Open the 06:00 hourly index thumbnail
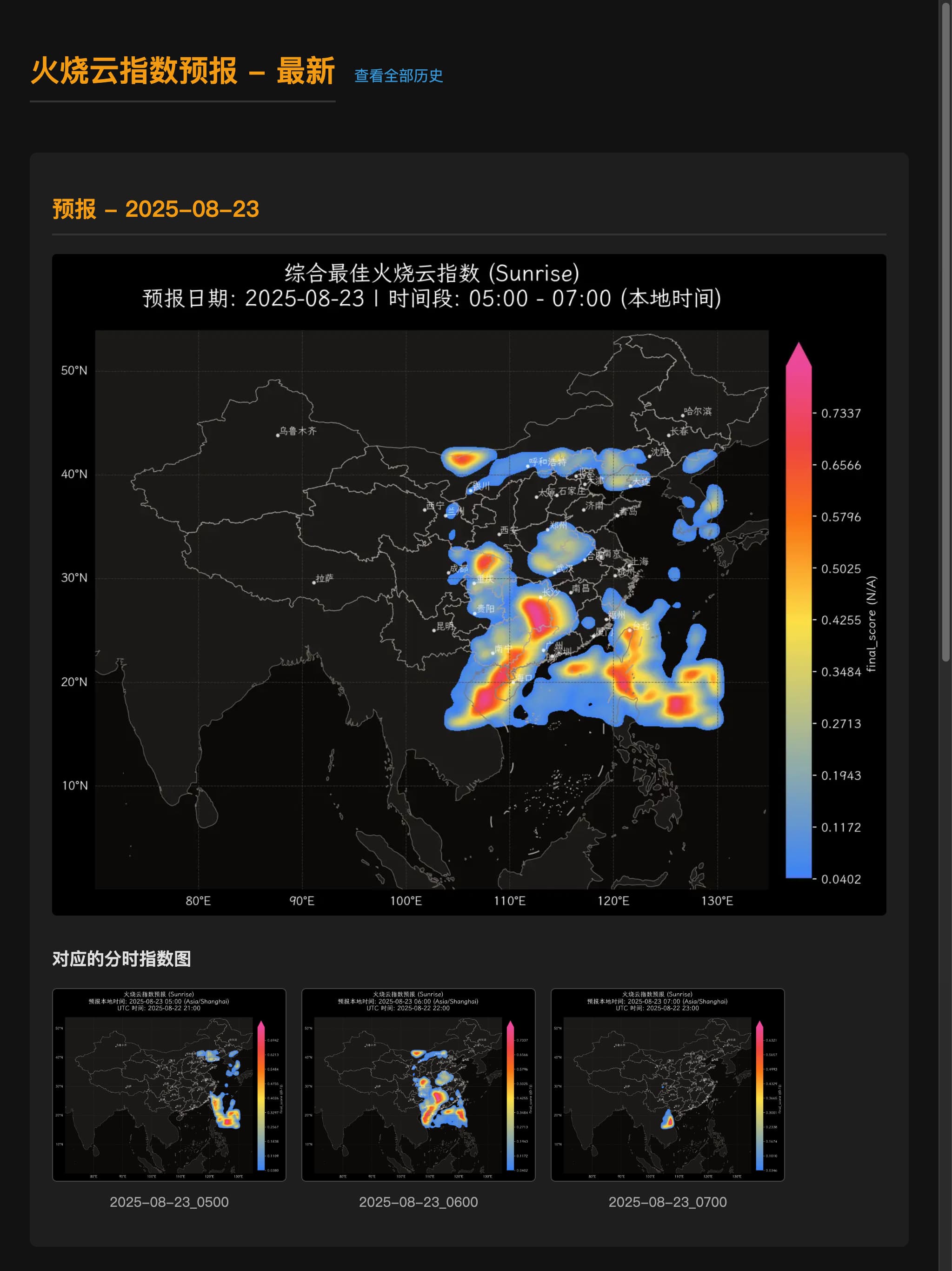Viewport: 952px width, 1271px height. [x=418, y=1084]
